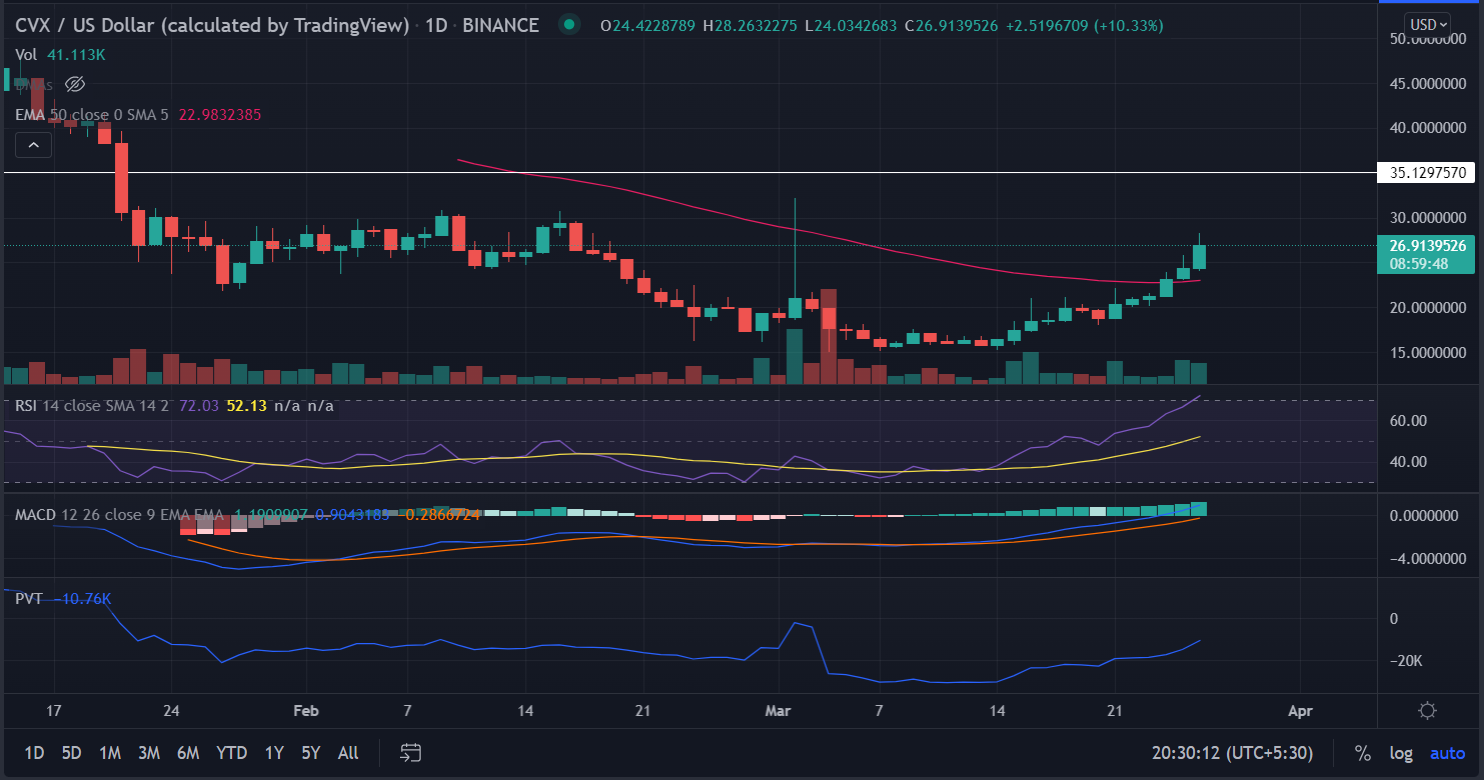Collapse the indicator legend with the chevron
Screen dimensions: 1484x780
(x=33, y=146)
